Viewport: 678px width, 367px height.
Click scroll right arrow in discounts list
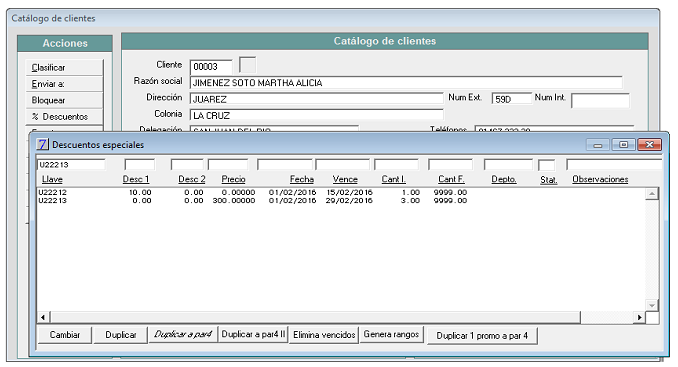(x=639, y=317)
